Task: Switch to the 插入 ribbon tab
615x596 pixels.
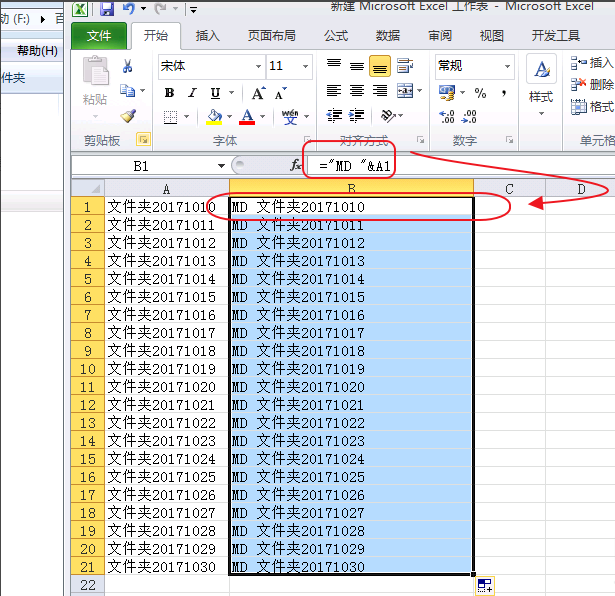Action: pos(207,36)
